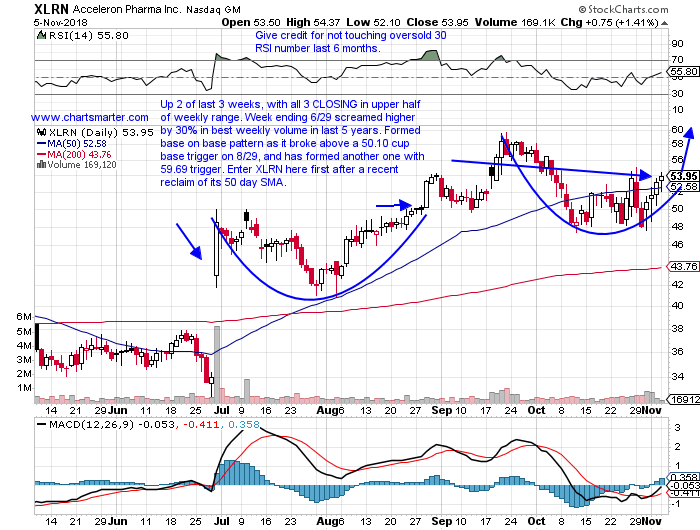Click the blue MA(50) legend line marker
The height and width of the screenshot is (530, 700).
[42, 144]
